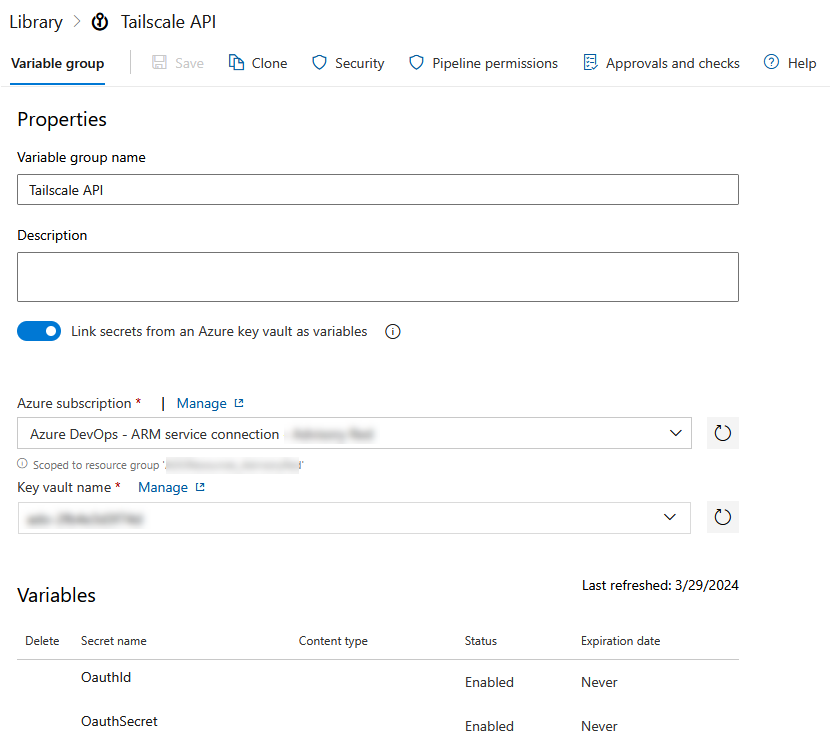Click the variable group icon beside Tailscale API
Viewport: 830px width, 747px height.
coord(100,22)
